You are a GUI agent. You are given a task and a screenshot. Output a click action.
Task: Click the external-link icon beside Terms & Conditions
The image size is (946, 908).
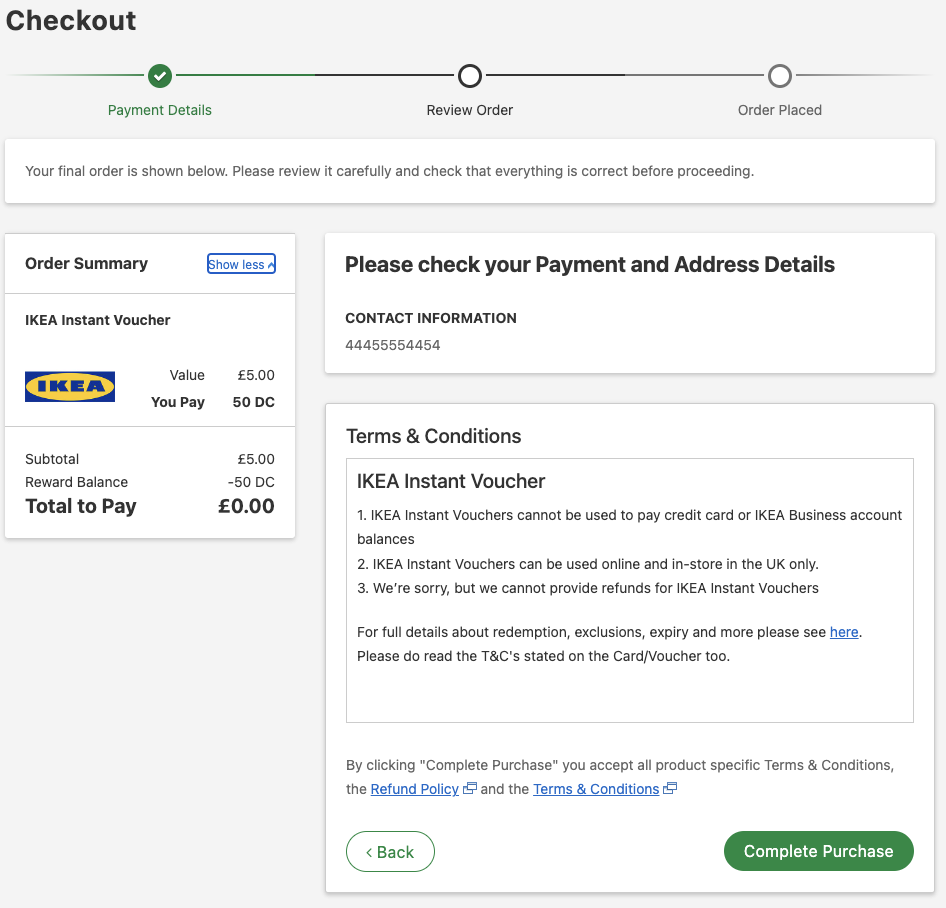(x=670, y=788)
